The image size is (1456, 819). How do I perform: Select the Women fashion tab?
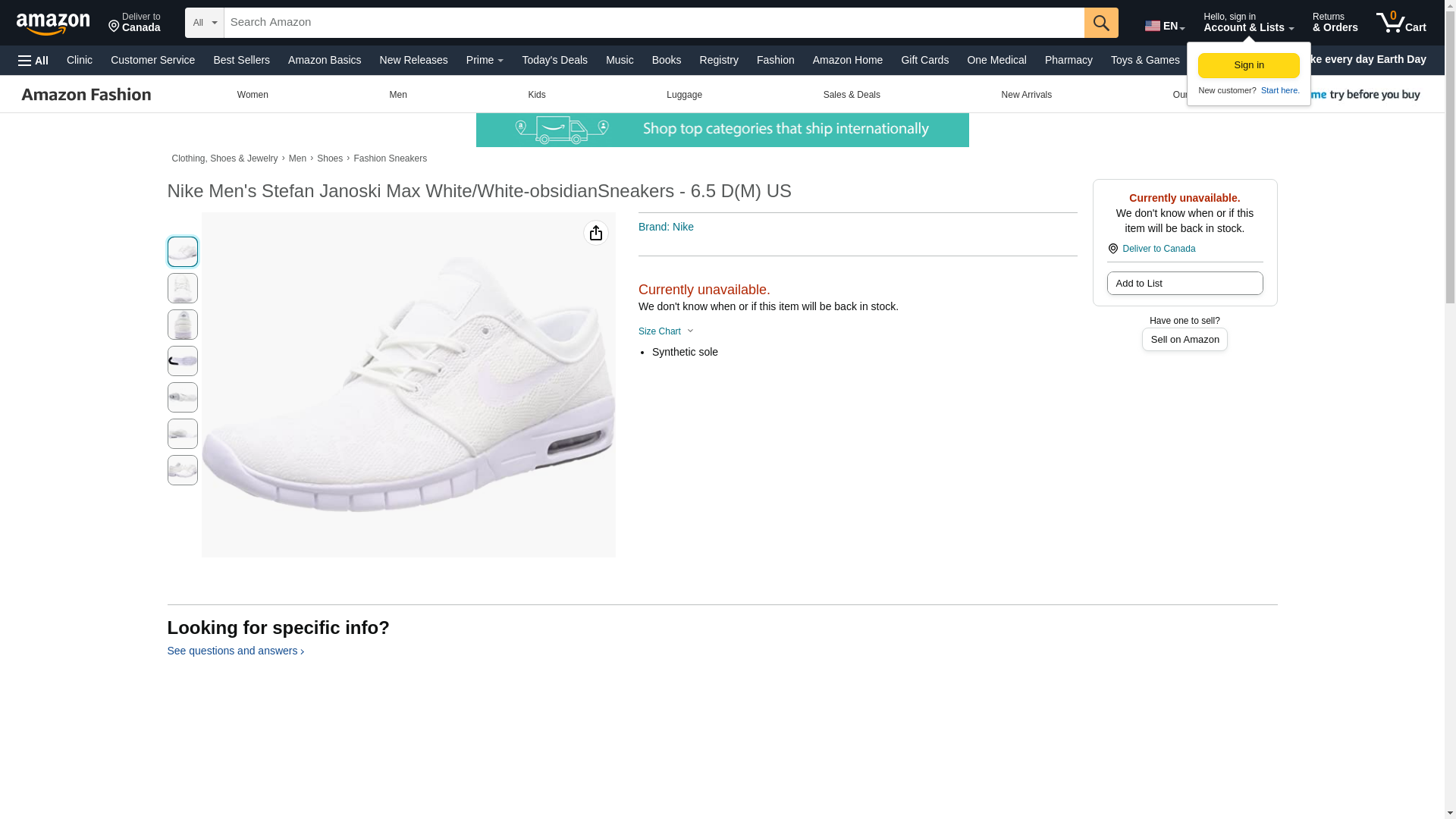(x=253, y=95)
